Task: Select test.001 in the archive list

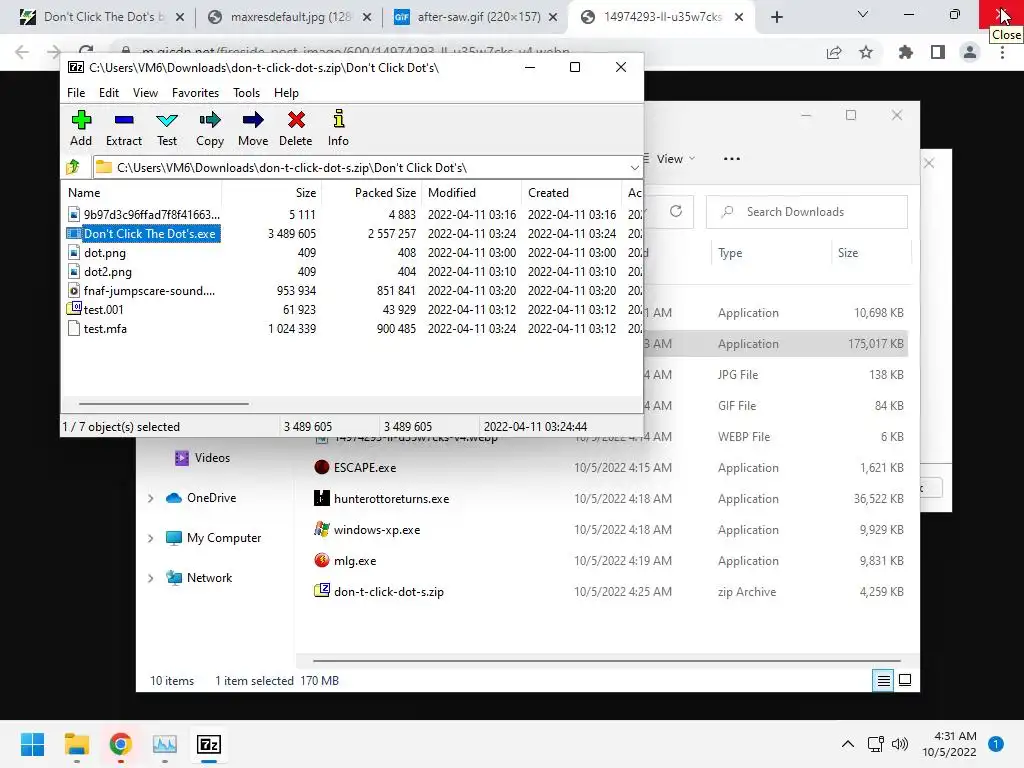Action: pos(103,310)
